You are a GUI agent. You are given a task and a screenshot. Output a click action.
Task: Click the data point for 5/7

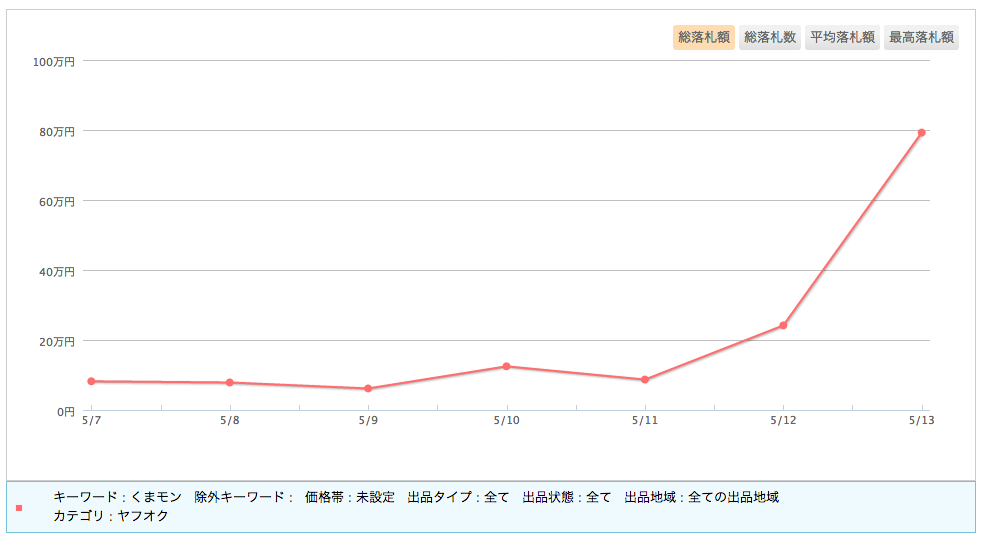point(91,381)
